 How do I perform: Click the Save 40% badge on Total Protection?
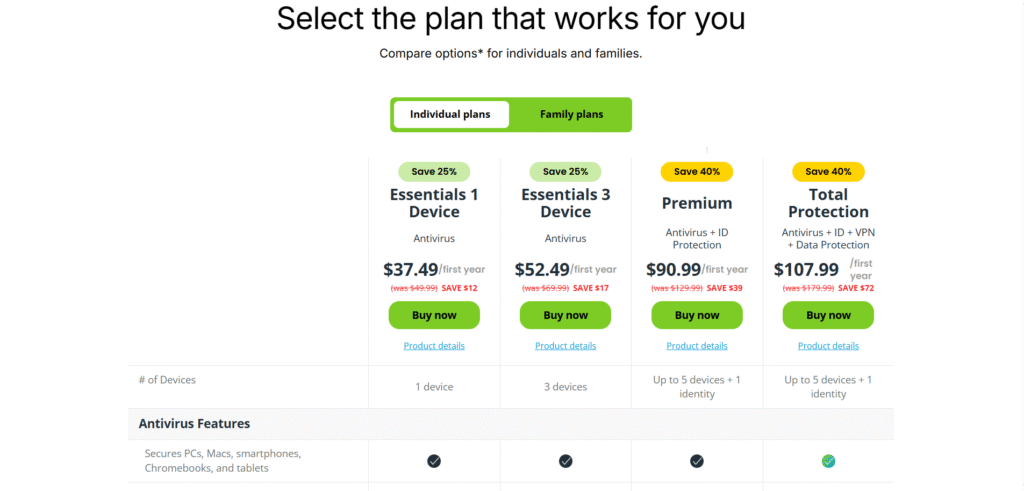click(828, 172)
